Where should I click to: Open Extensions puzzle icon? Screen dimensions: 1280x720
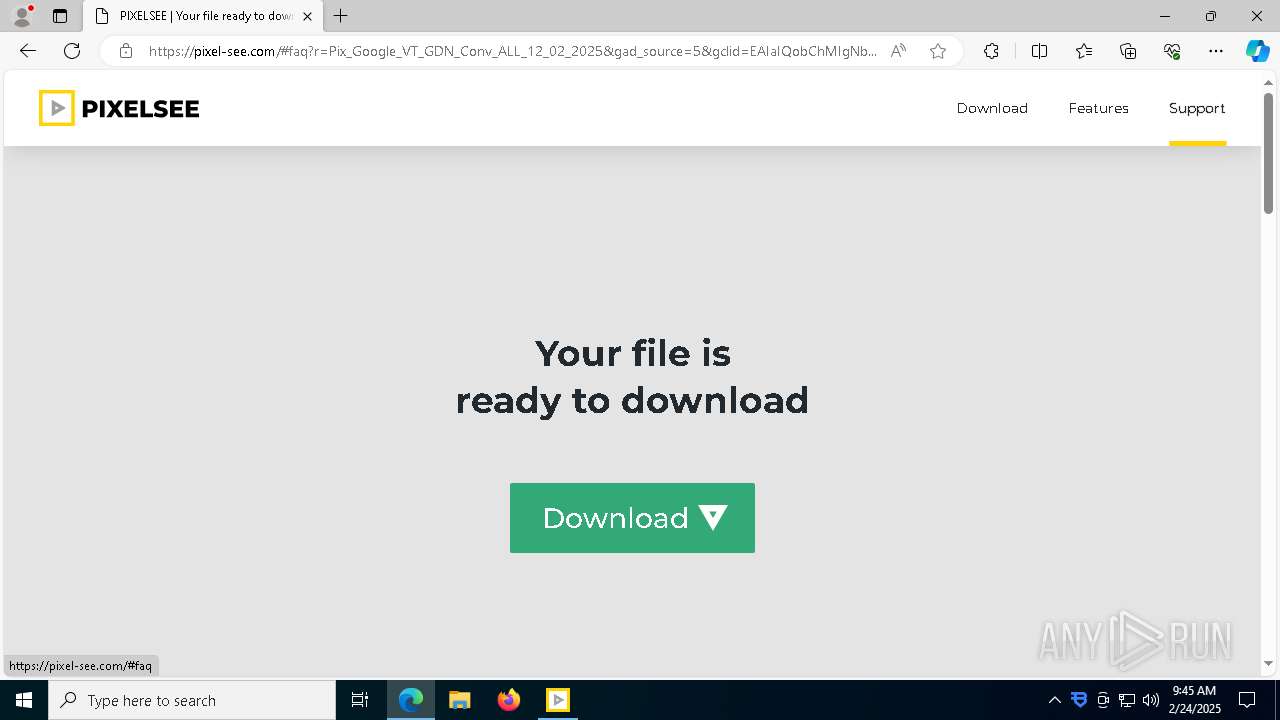(x=991, y=51)
